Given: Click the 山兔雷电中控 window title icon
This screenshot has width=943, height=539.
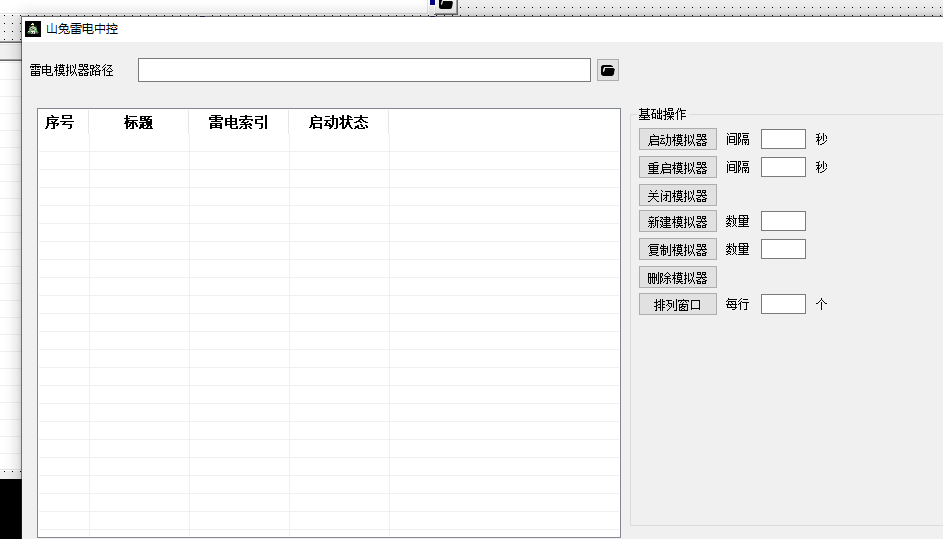Looking at the screenshot, I should 33,29.
